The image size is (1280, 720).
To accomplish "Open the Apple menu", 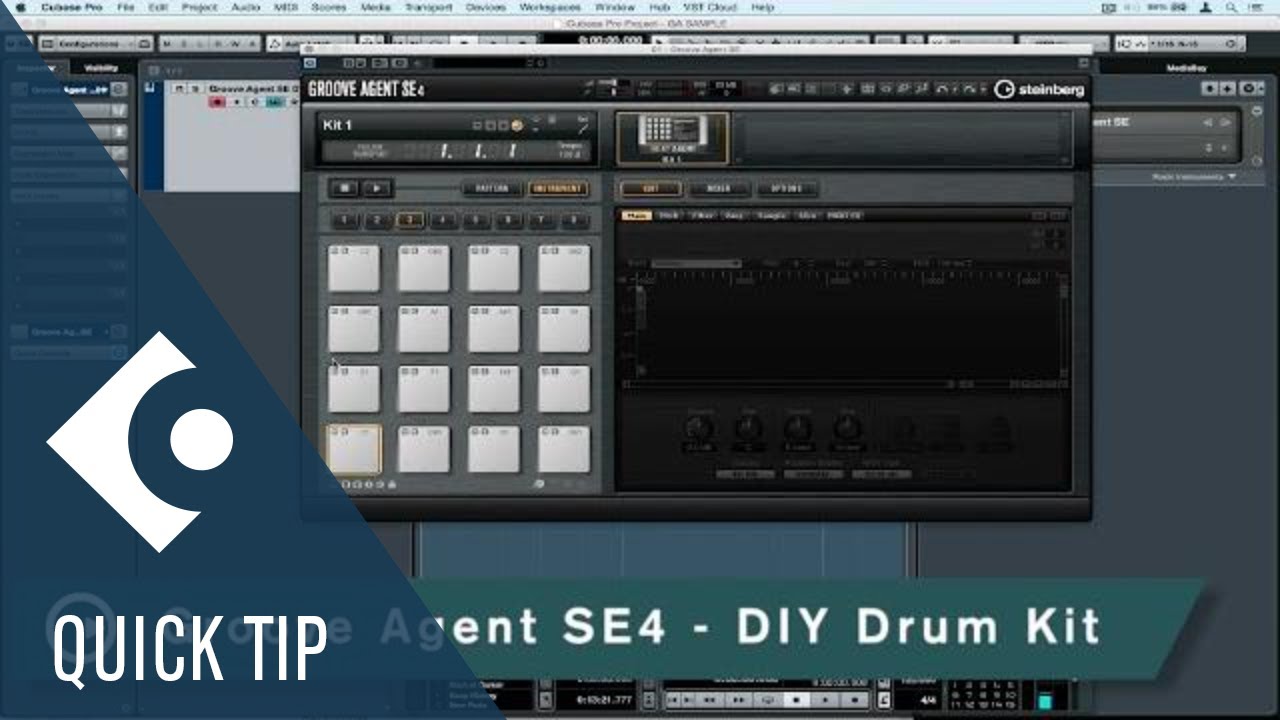I will [19, 7].
